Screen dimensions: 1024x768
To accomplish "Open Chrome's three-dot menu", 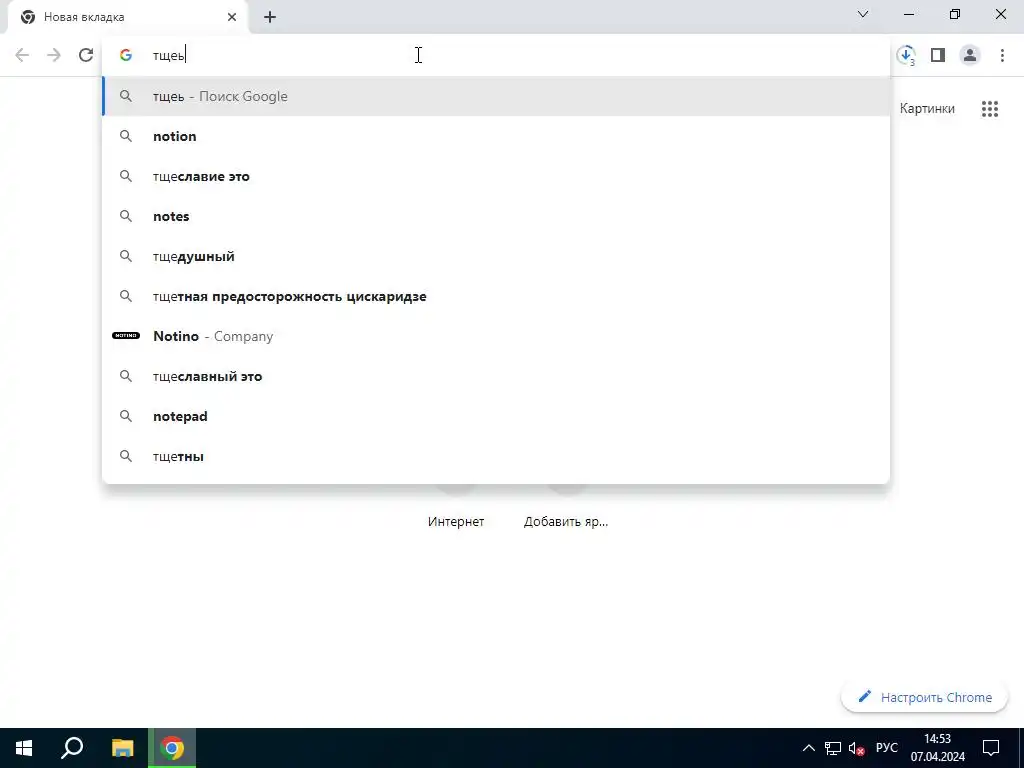I will click(1002, 55).
